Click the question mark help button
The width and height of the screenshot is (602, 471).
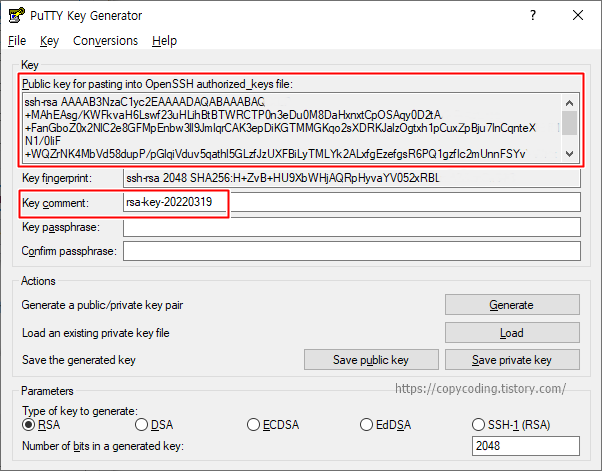coord(533,15)
